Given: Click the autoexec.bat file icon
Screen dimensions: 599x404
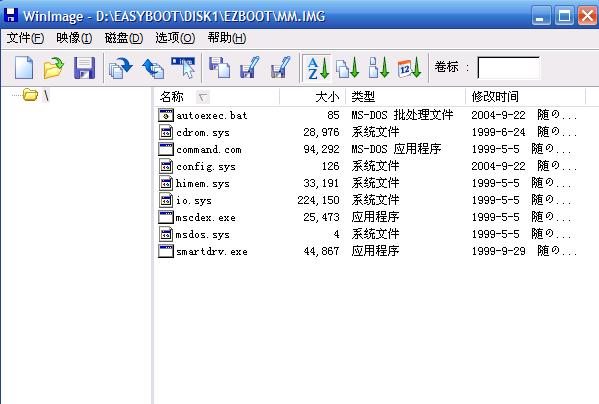Looking at the screenshot, I should 166,115.
